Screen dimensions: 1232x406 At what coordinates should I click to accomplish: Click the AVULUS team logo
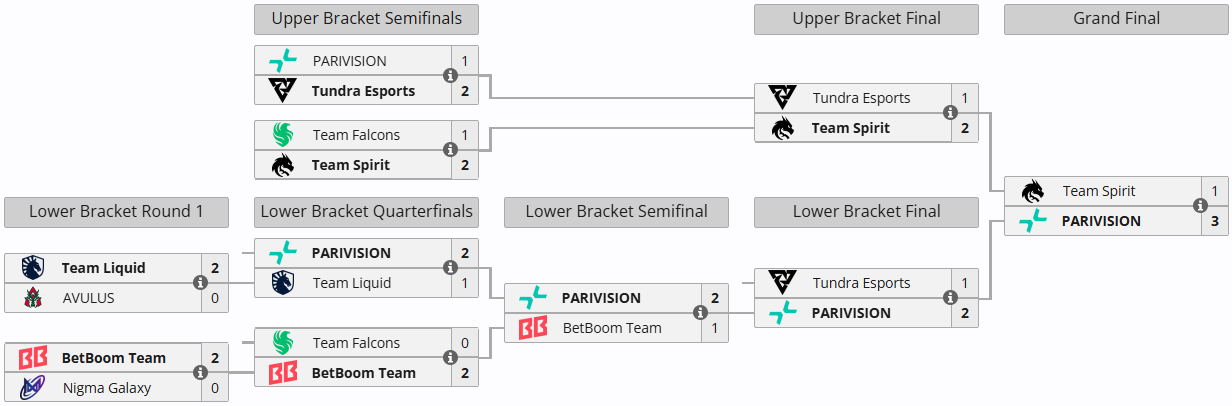[33, 298]
